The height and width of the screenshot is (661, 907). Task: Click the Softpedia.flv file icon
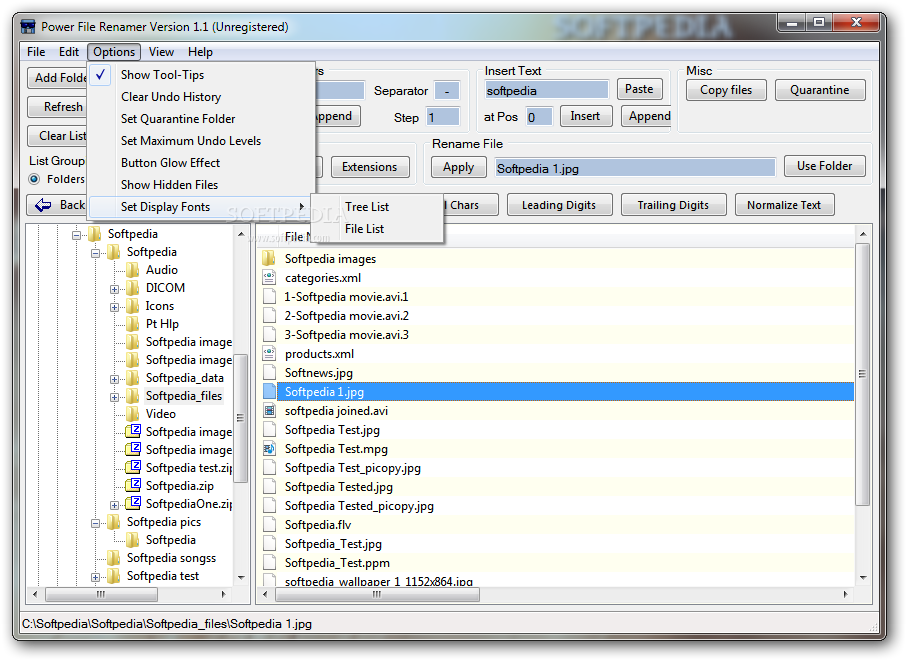pos(269,525)
